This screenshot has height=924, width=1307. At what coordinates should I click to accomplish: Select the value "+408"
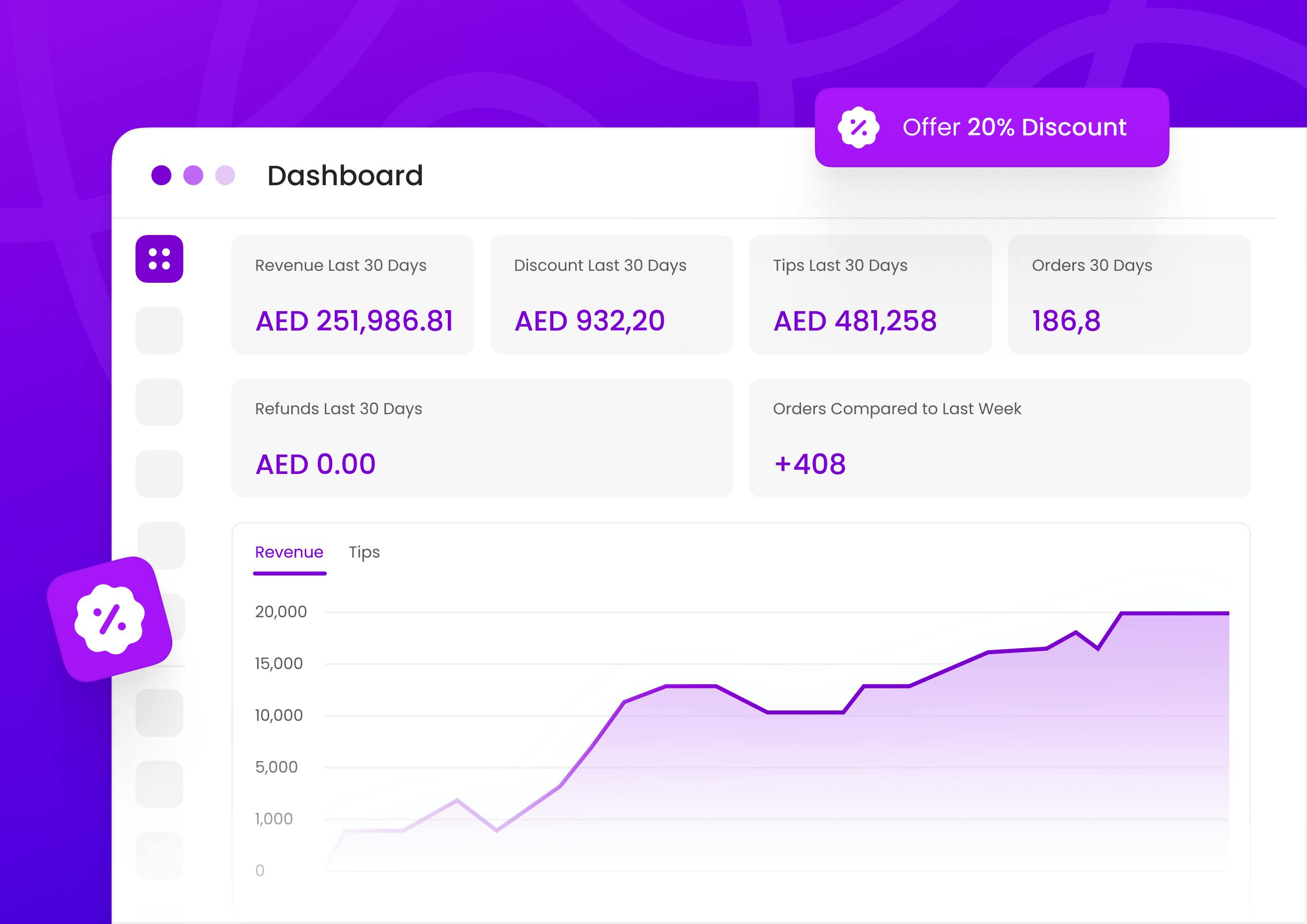click(x=809, y=464)
